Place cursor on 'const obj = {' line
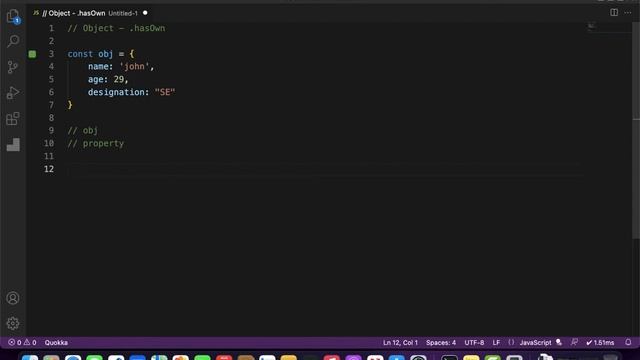 [100, 54]
